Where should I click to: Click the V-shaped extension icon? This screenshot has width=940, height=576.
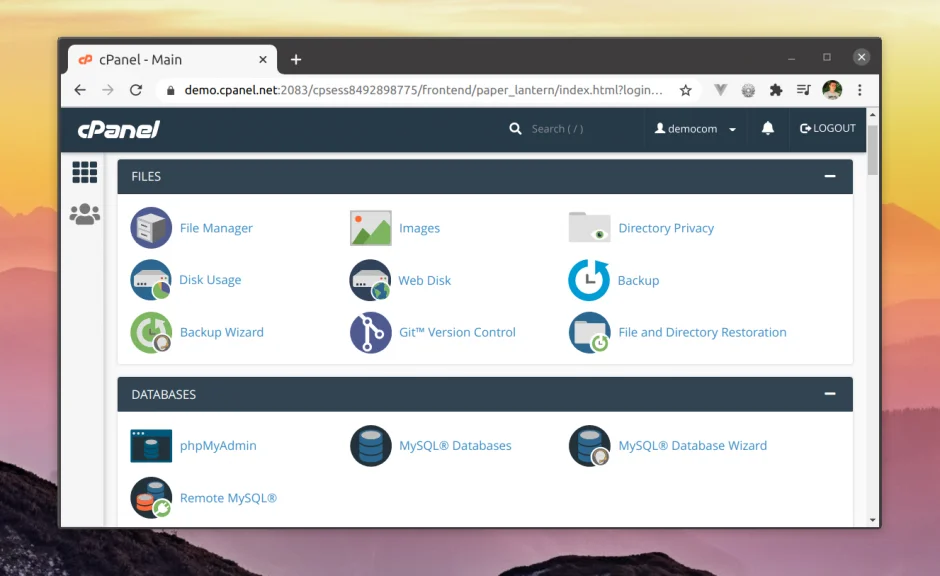720,91
